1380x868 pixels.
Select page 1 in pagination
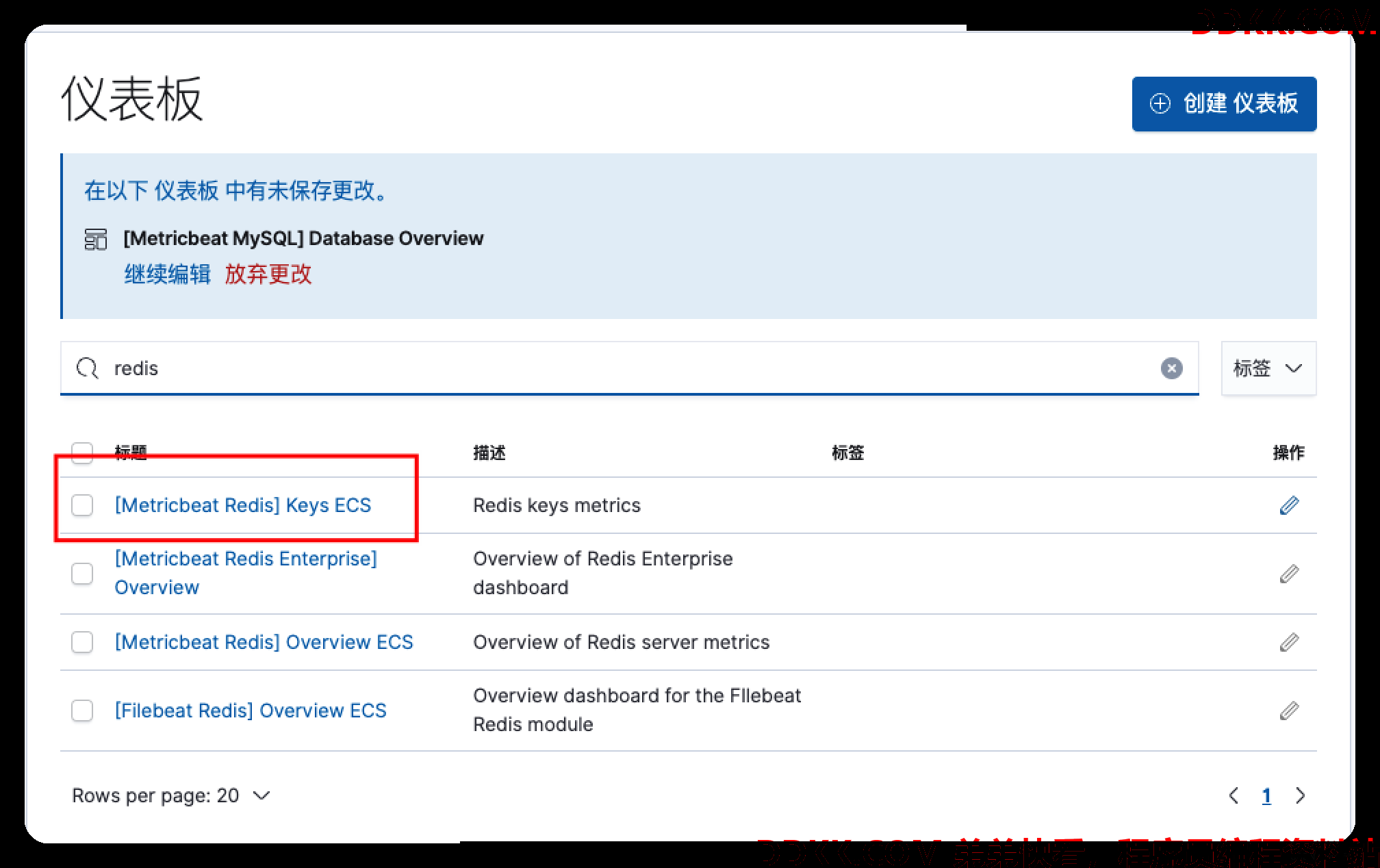point(1266,795)
